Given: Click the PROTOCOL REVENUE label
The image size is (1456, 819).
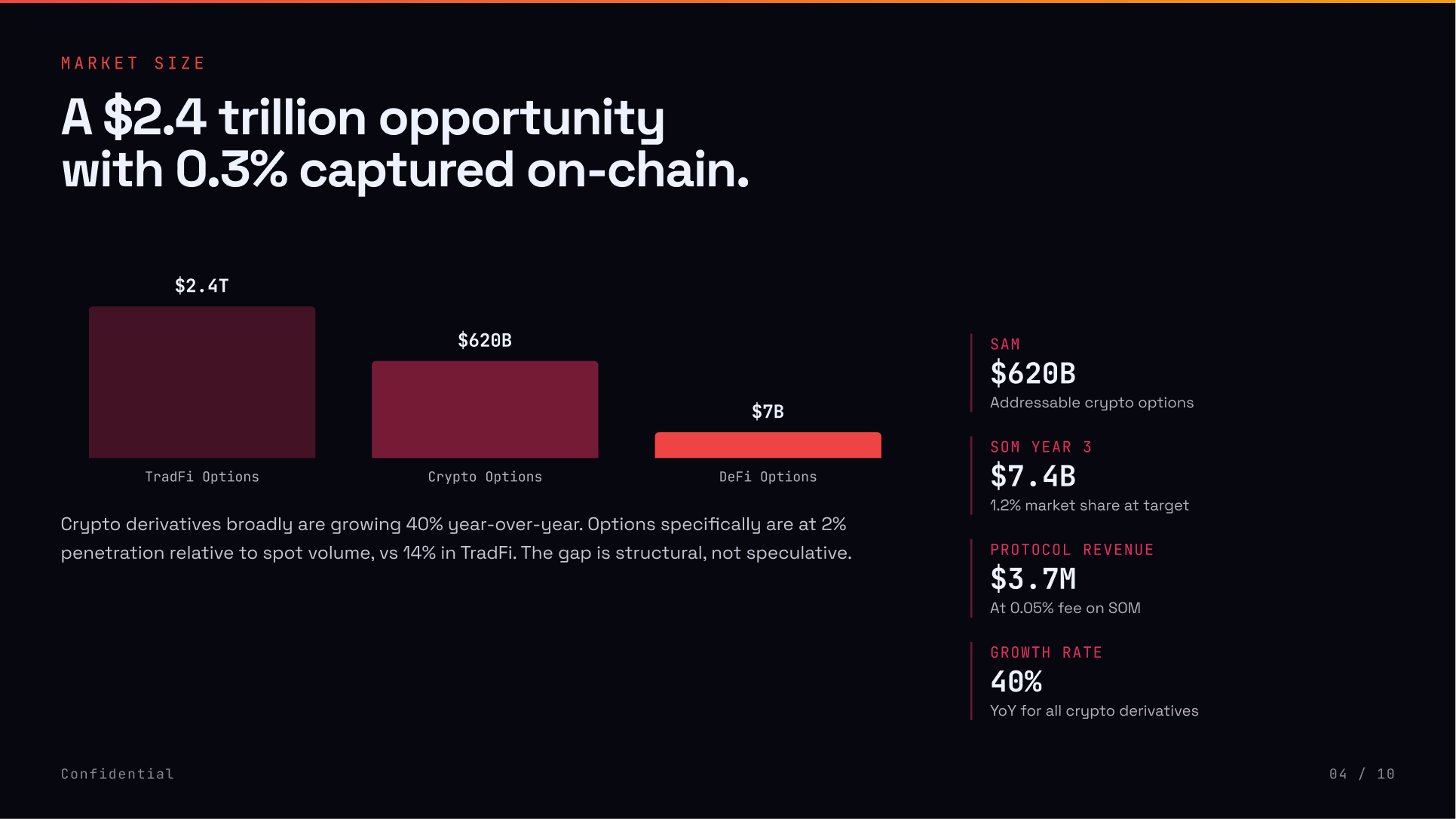Looking at the screenshot, I should click(1071, 550).
